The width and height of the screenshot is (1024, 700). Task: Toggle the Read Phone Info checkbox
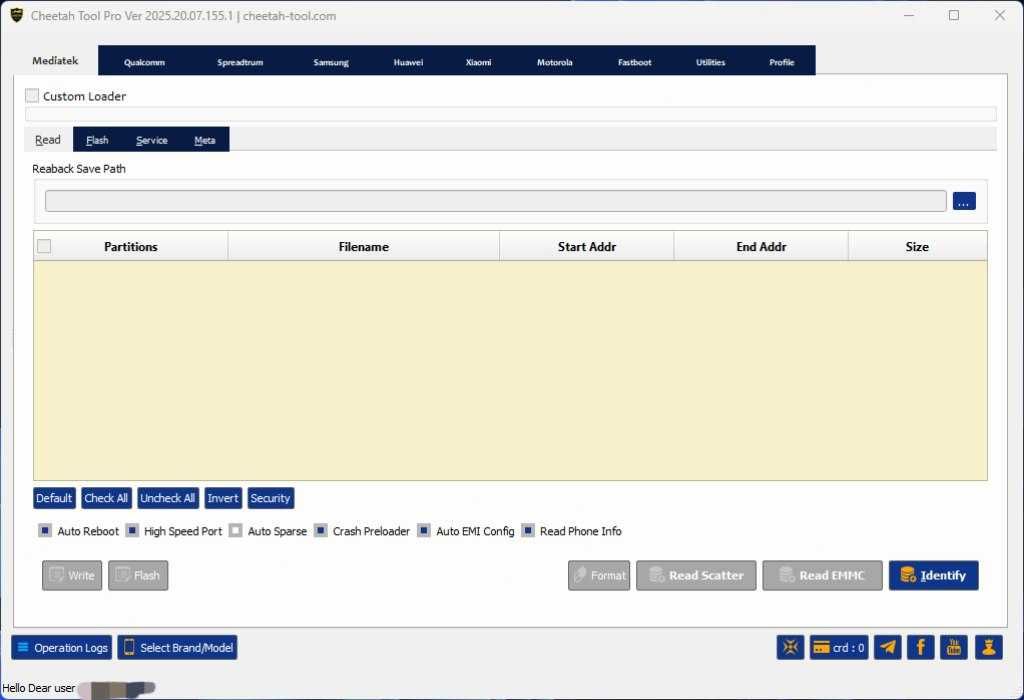(528, 530)
